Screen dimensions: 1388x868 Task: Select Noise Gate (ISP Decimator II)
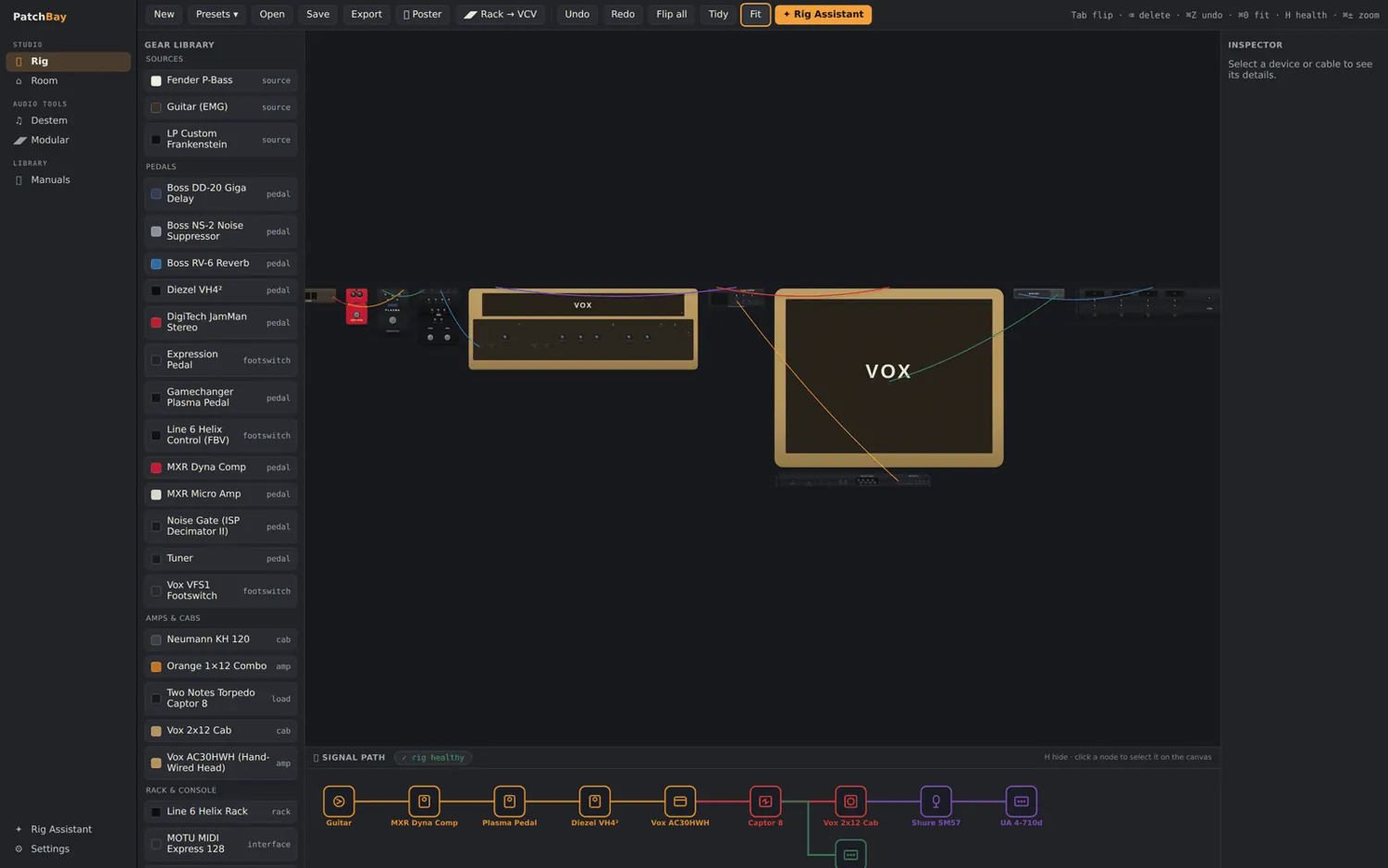[221, 527]
